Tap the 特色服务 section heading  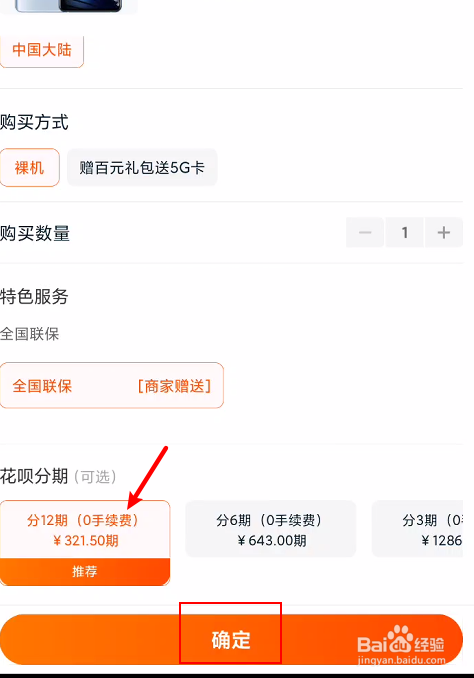click(x=34, y=297)
